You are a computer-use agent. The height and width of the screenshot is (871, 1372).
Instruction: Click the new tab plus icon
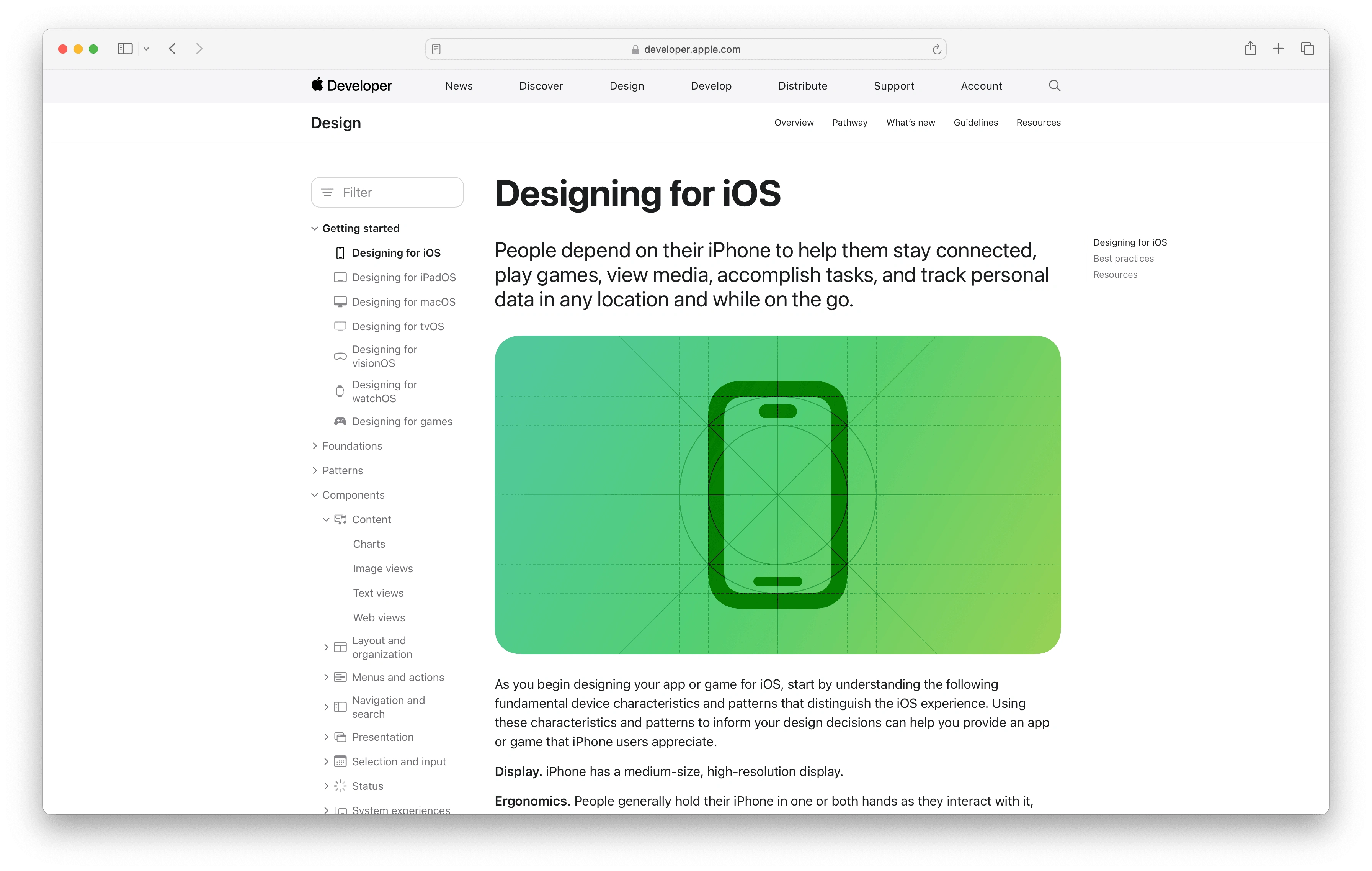click(1279, 48)
